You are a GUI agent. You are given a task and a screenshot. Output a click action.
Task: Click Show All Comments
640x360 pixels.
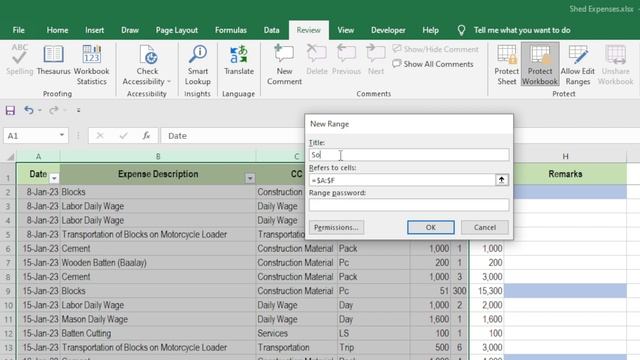pos(433,64)
